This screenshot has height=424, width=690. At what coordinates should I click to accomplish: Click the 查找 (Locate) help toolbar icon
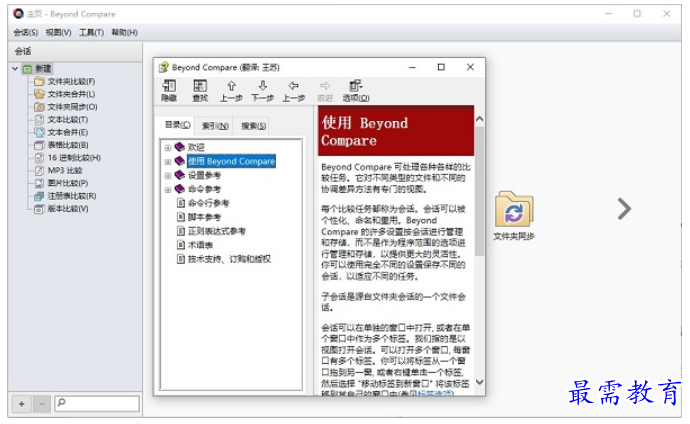click(x=200, y=91)
